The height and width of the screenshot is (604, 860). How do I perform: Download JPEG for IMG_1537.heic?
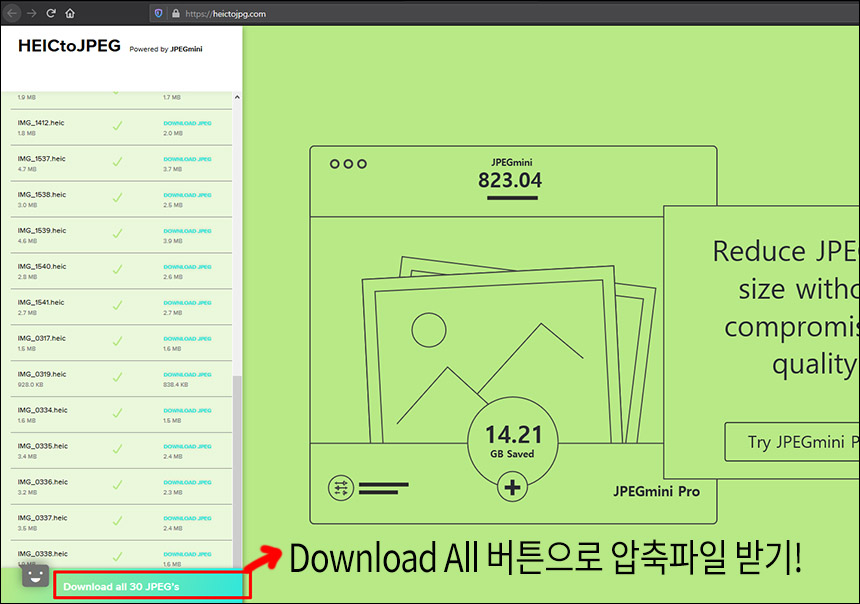pyautogui.click(x=187, y=159)
